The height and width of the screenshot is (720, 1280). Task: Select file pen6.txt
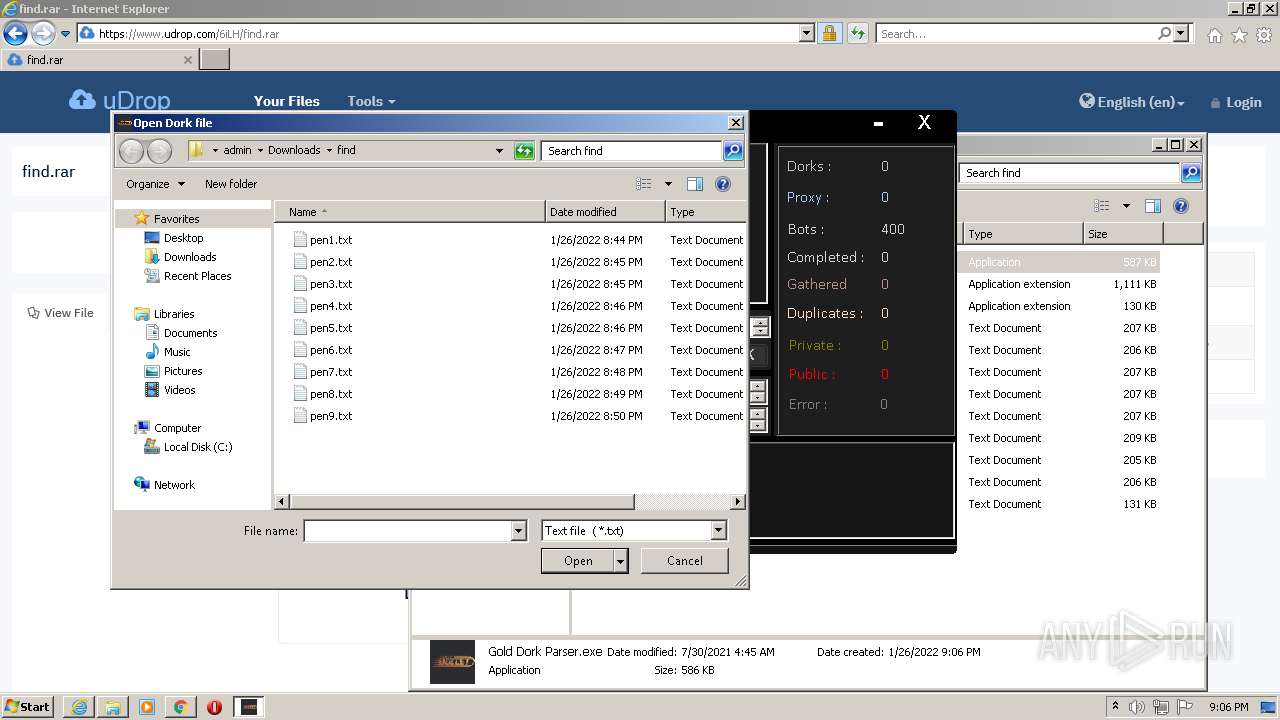(323, 350)
